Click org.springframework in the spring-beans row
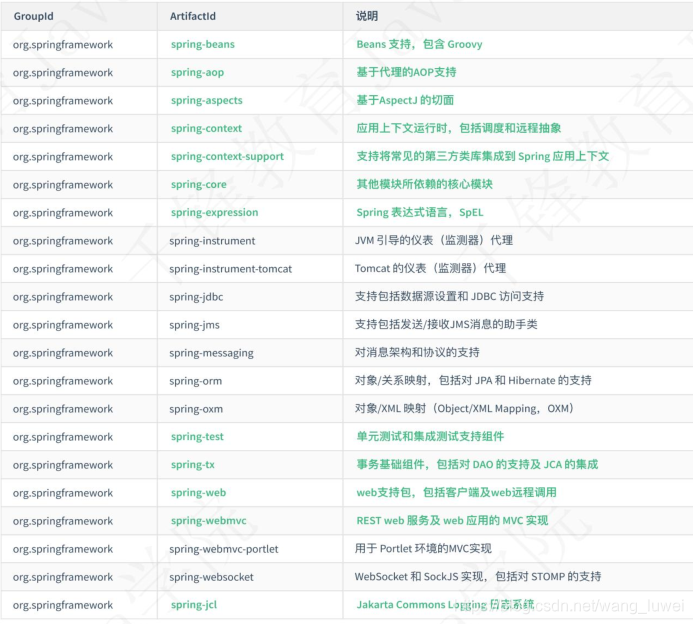This screenshot has height=624, width=693. [63, 45]
